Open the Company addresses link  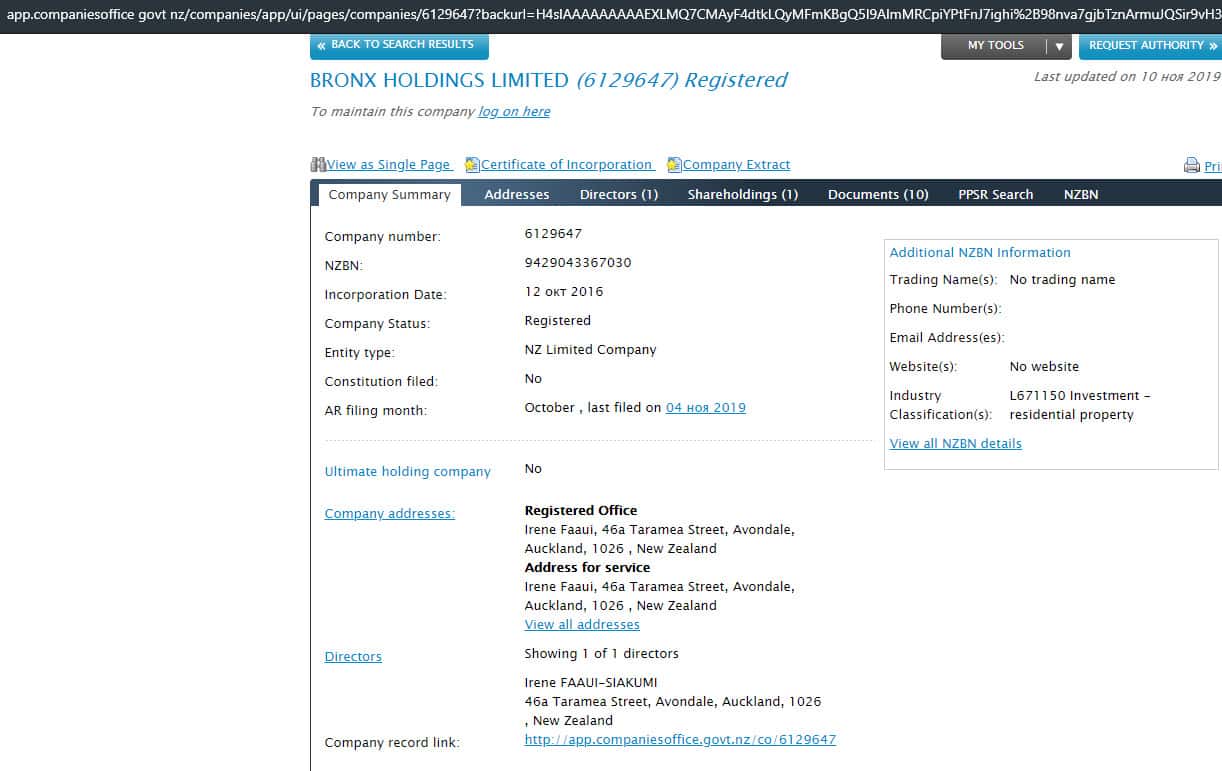(x=390, y=513)
